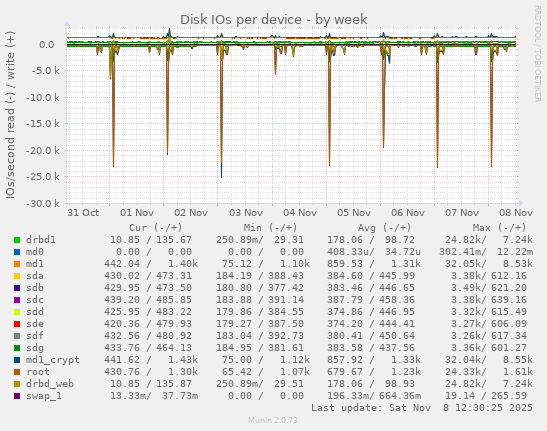Screen dimensions: 547x431
Task: Click the 'root' legend label
Action: [x=38, y=372]
